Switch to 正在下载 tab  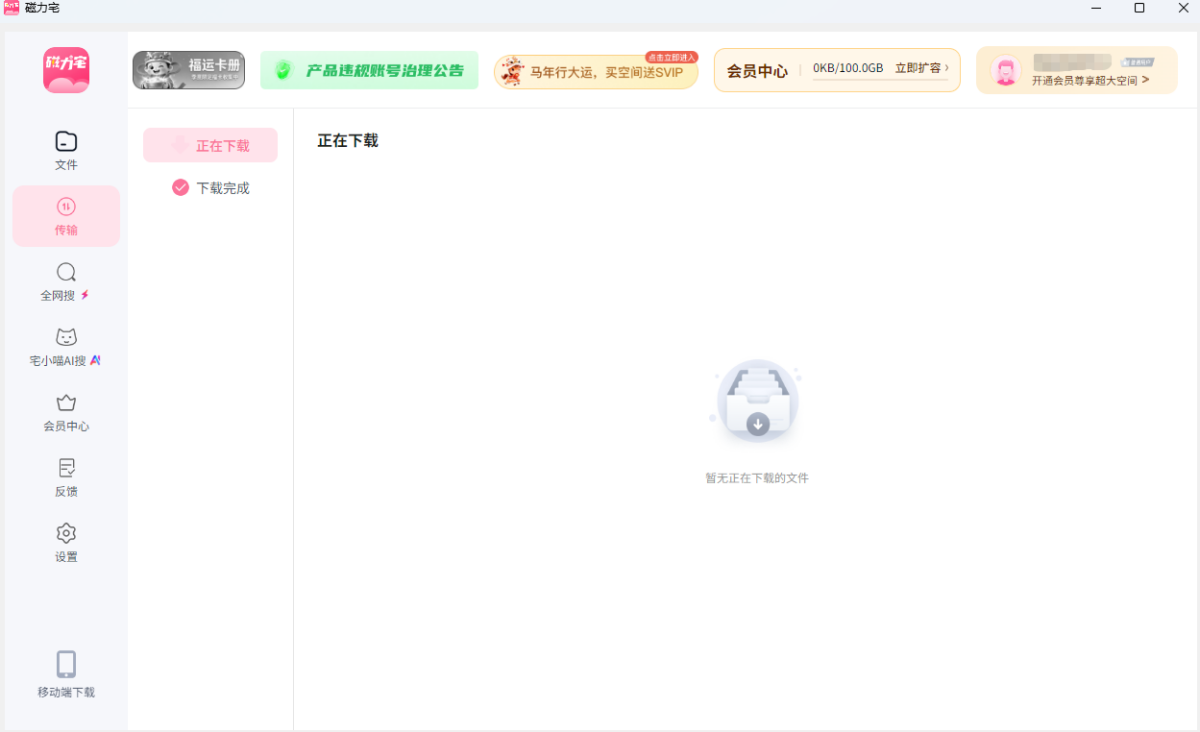[x=210, y=145]
